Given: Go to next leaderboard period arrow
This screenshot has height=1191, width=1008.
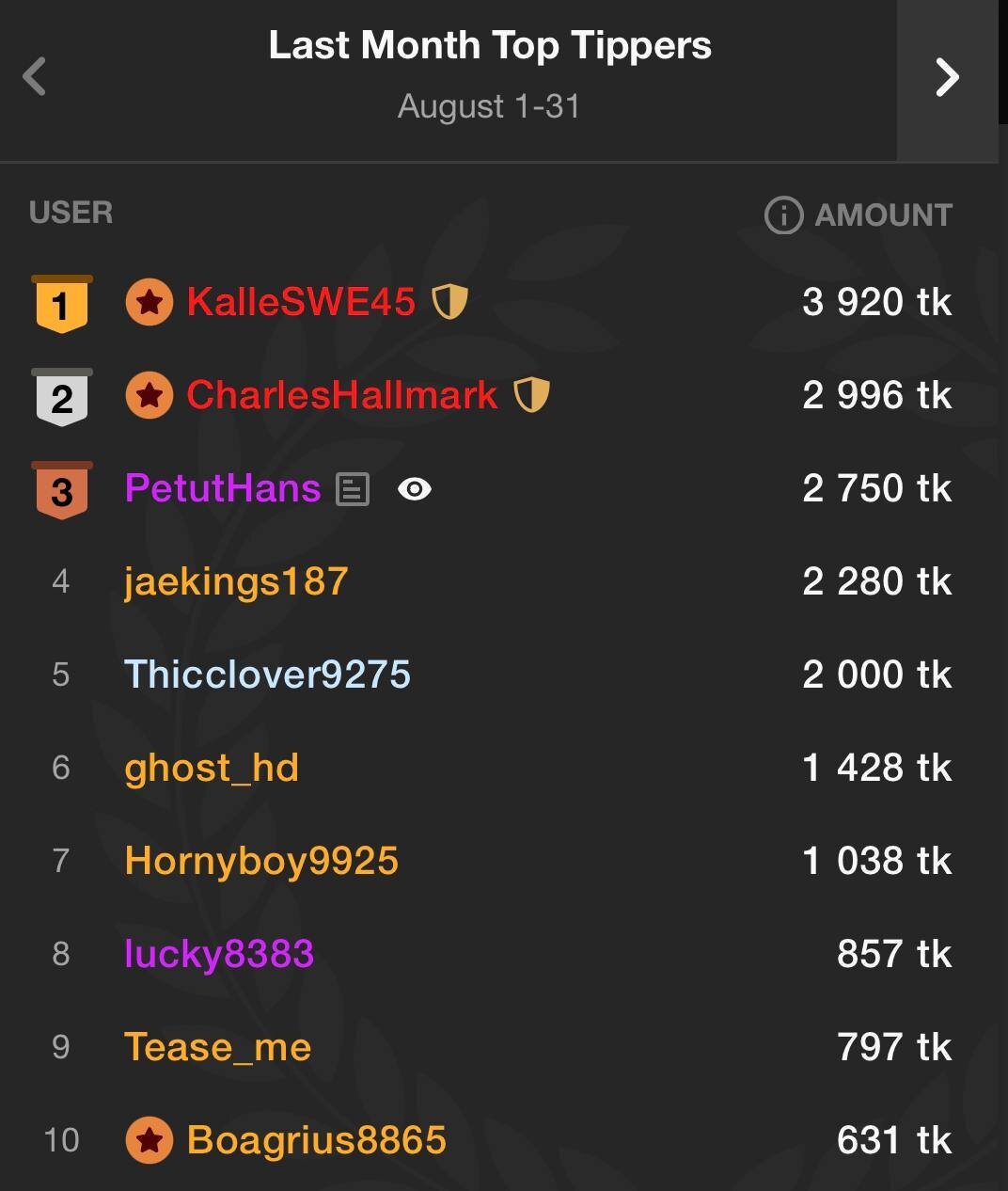Looking at the screenshot, I should click(x=947, y=78).
